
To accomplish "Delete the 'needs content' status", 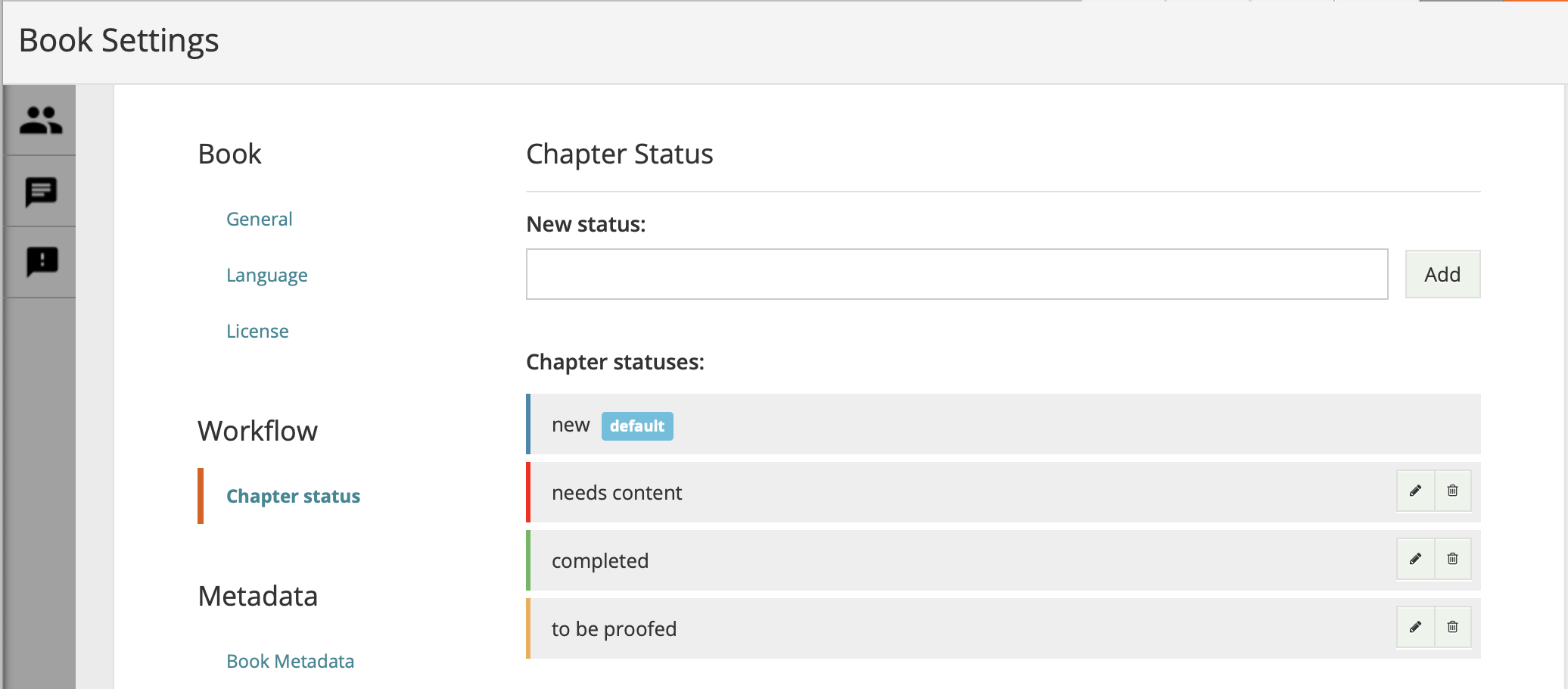I will 1452,491.
